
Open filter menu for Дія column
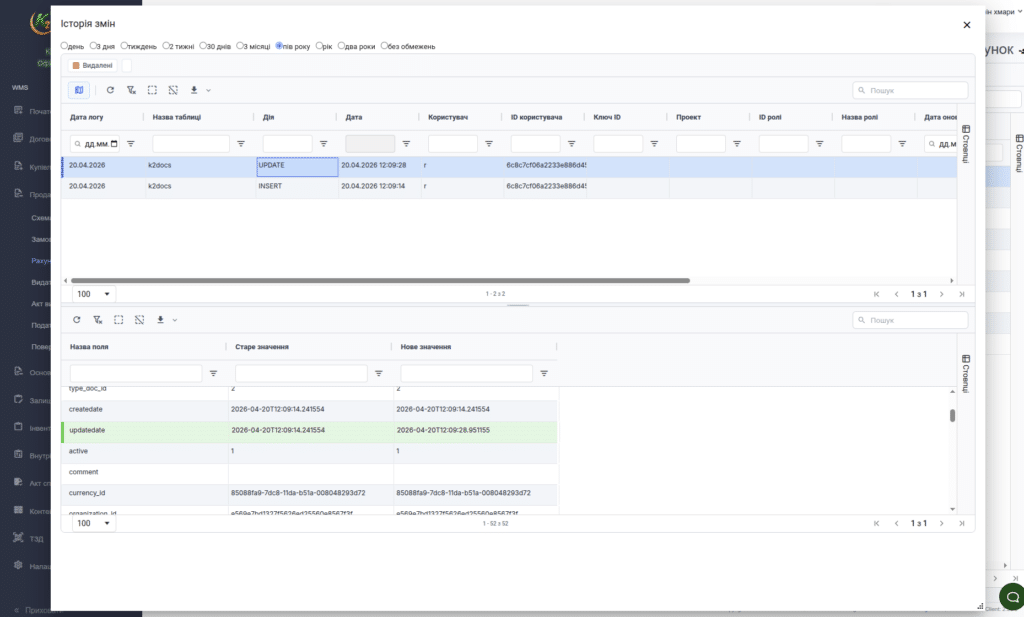tap(323, 144)
